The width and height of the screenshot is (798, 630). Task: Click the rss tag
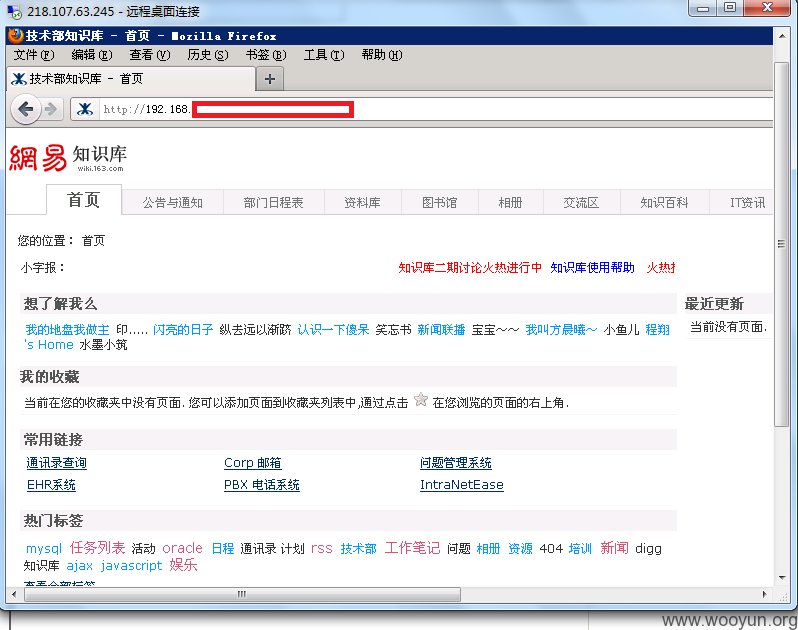322,549
